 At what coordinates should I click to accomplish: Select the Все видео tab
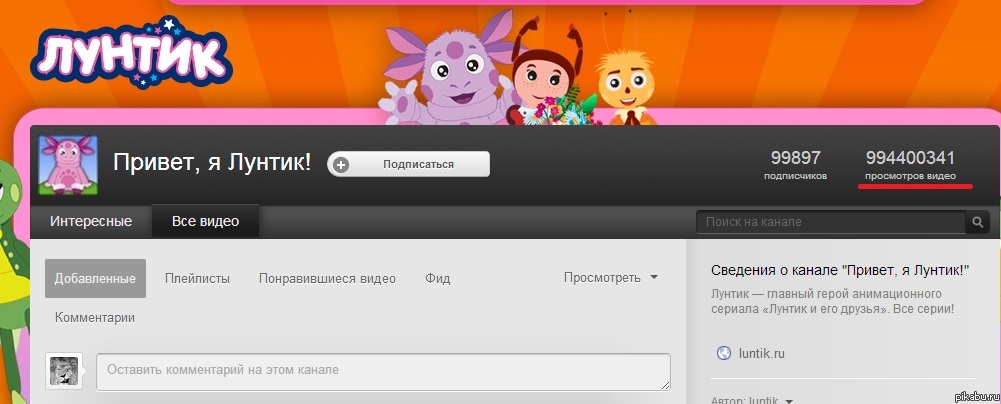tap(205, 221)
